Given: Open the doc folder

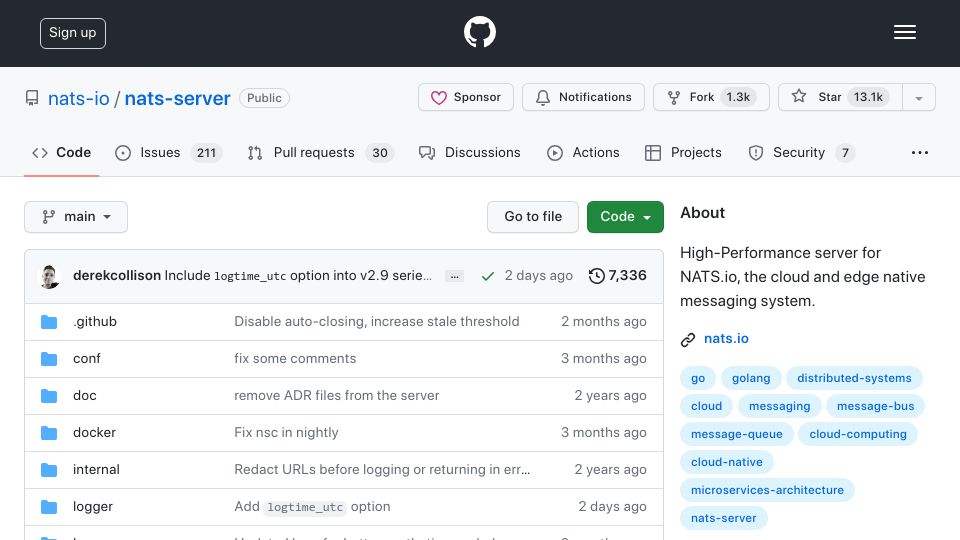Looking at the screenshot, I should pyautogui.click(x=84, y=396).
